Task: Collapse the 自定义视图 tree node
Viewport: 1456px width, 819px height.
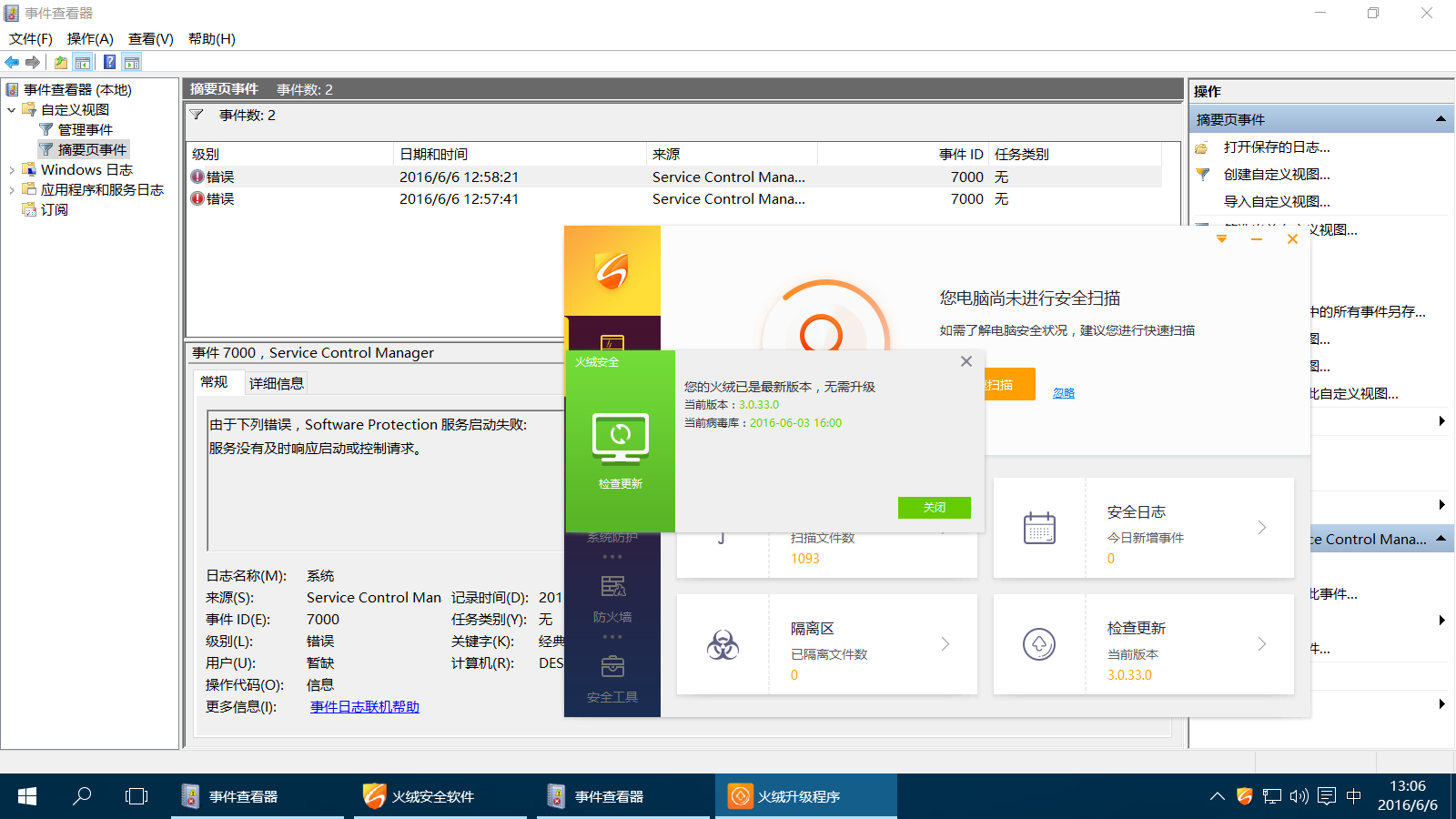Action: (11, 110)
